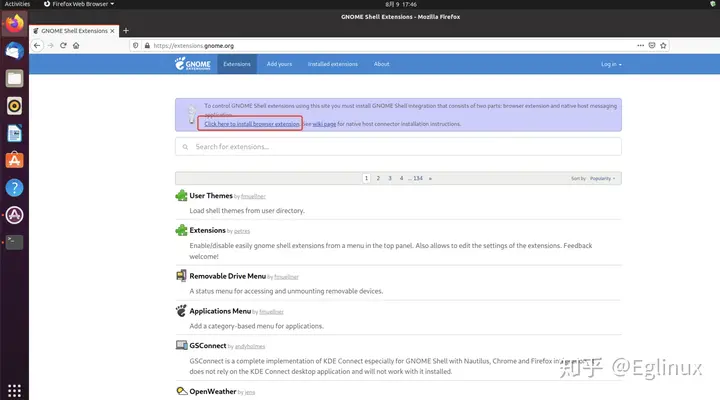Focus the Search for extensions field

coord(398,146)
